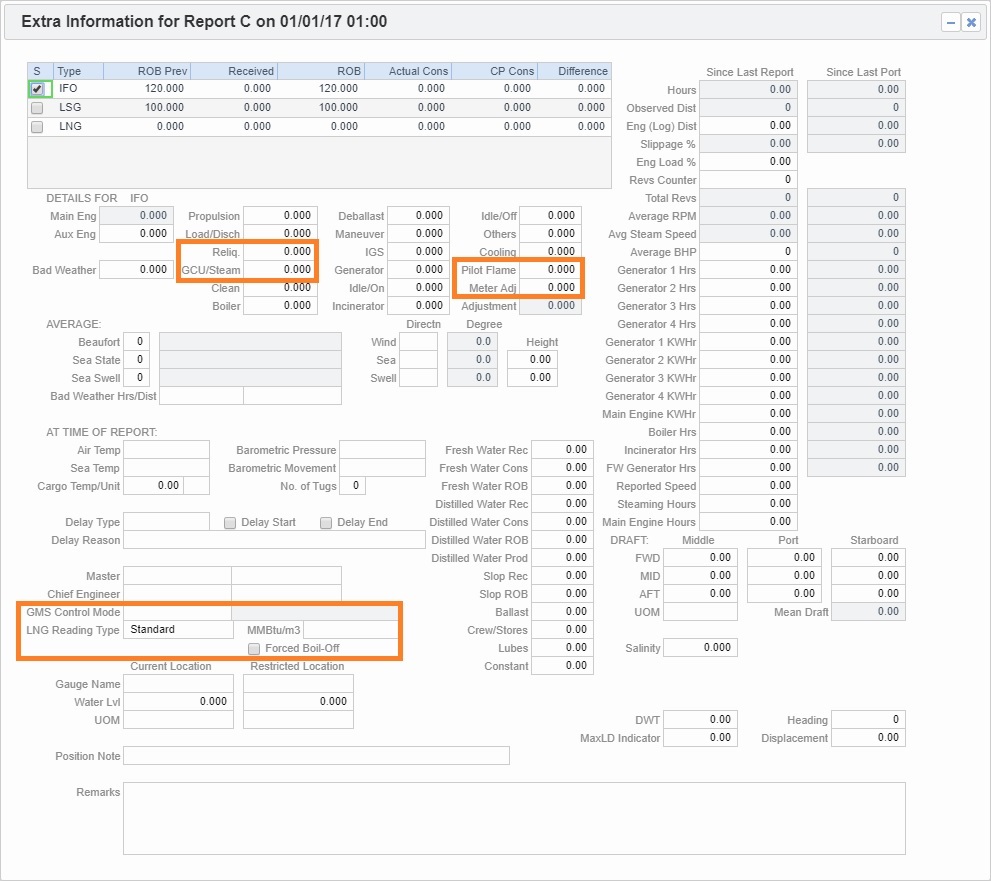Check the LSG fuel row selection checkbox
The image size is (991, 881).
tap(37, 107)
